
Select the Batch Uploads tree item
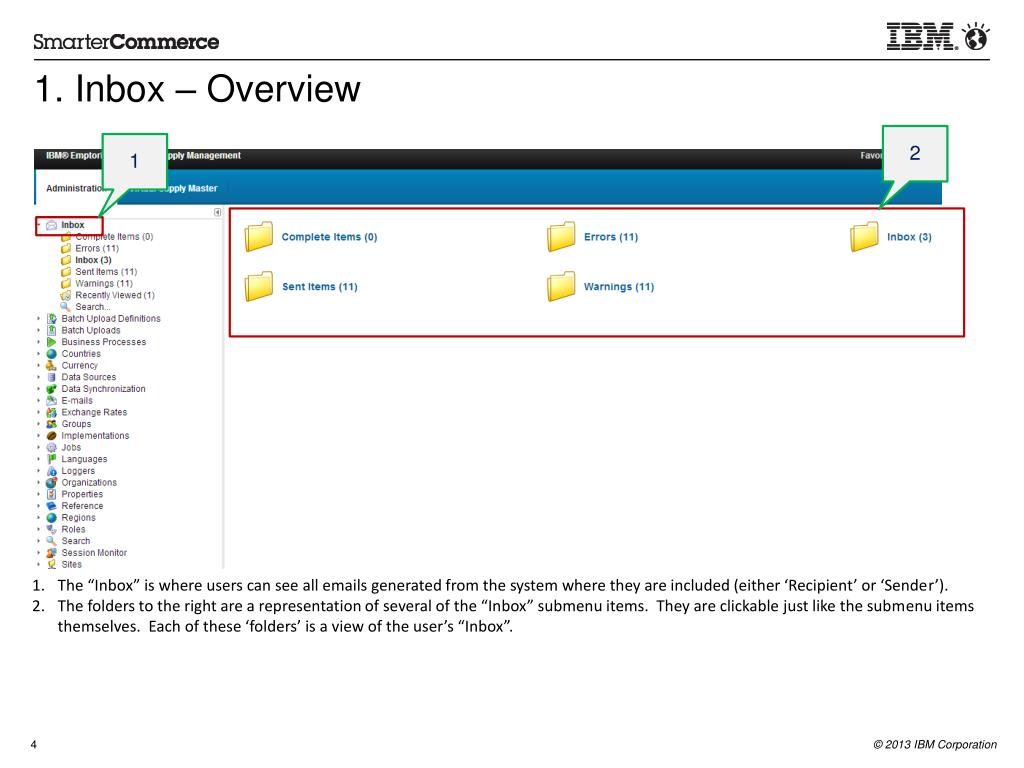(91, 330)
